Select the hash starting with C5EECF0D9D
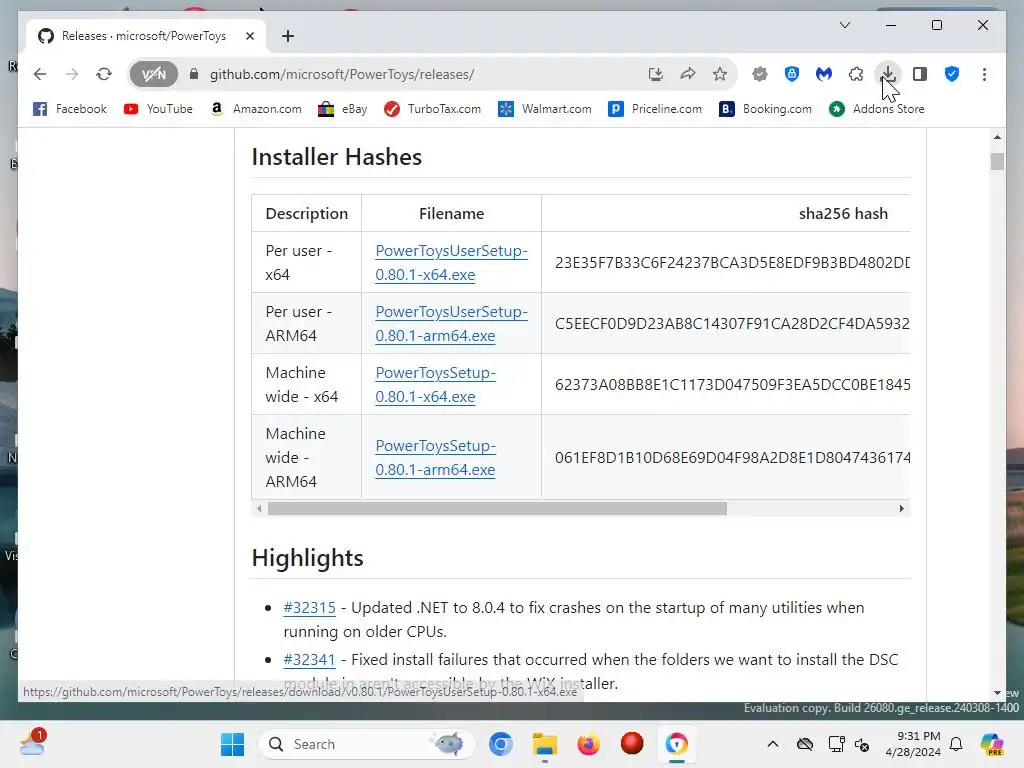This screenshot has height=768, width=1024. click(x=732, y=323)
